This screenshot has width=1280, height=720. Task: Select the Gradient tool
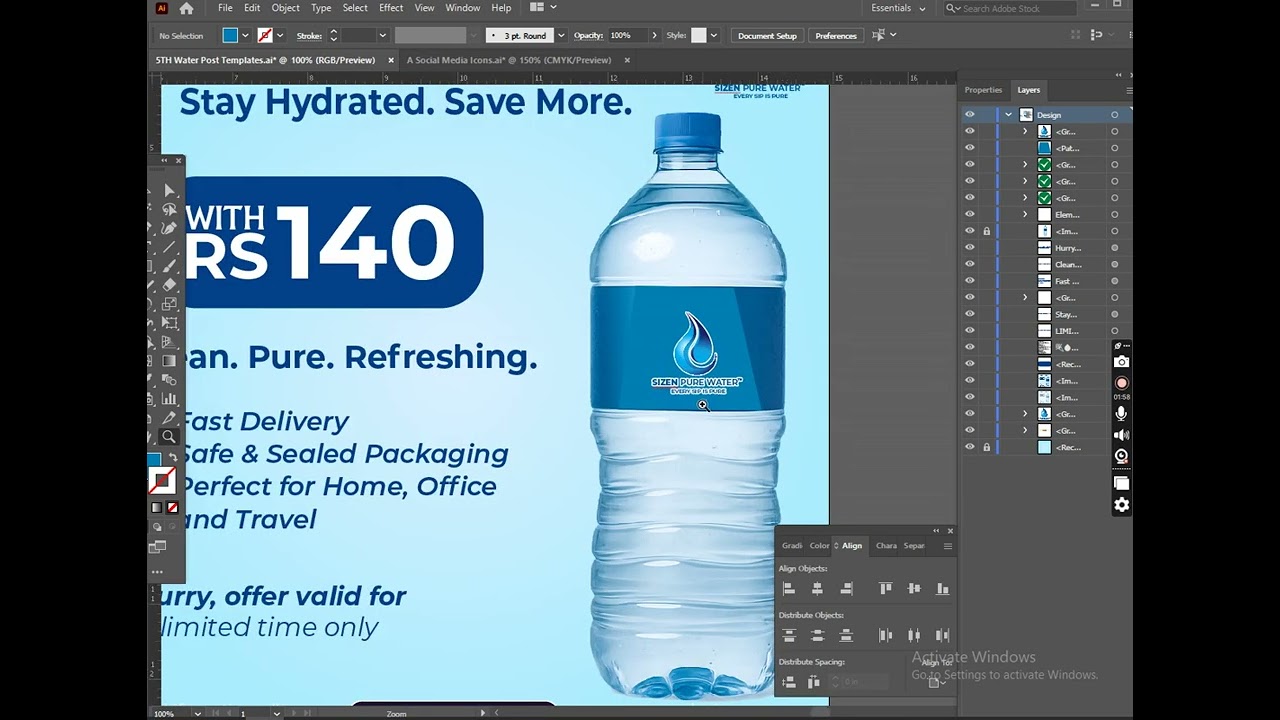[170, 361]
